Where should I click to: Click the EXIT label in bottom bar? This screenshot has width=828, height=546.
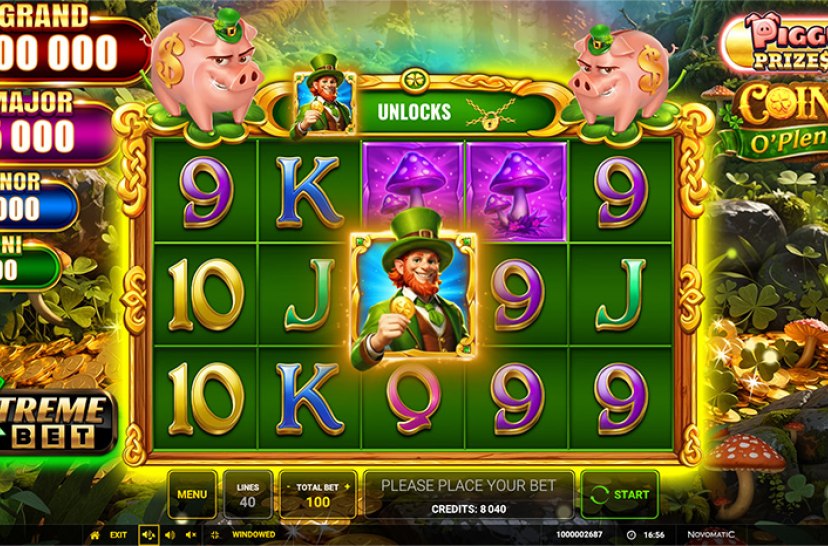tap(118, 535)
